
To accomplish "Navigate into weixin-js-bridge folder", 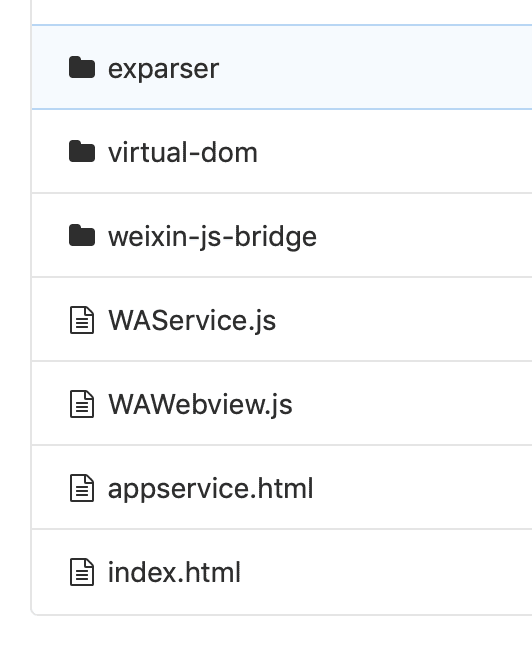I will (212, 237).
